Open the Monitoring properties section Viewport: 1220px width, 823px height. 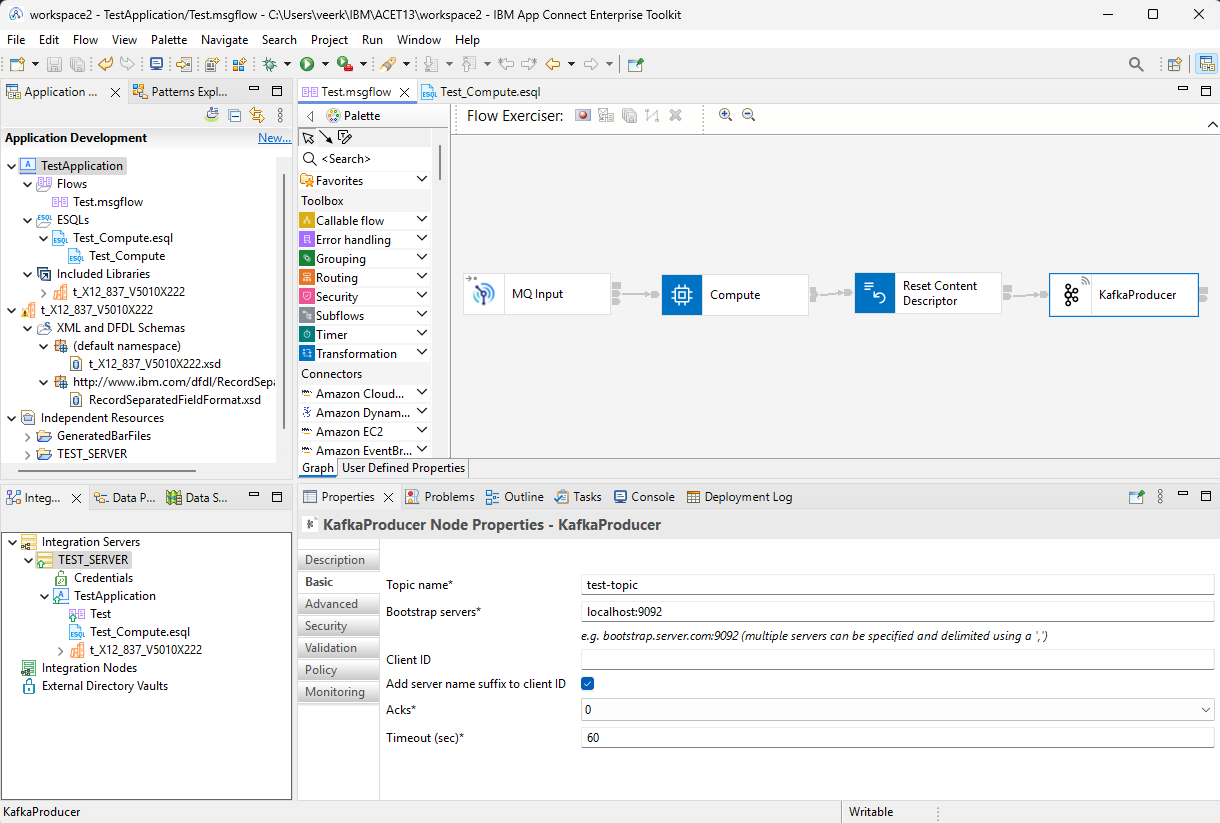point(338,692)
